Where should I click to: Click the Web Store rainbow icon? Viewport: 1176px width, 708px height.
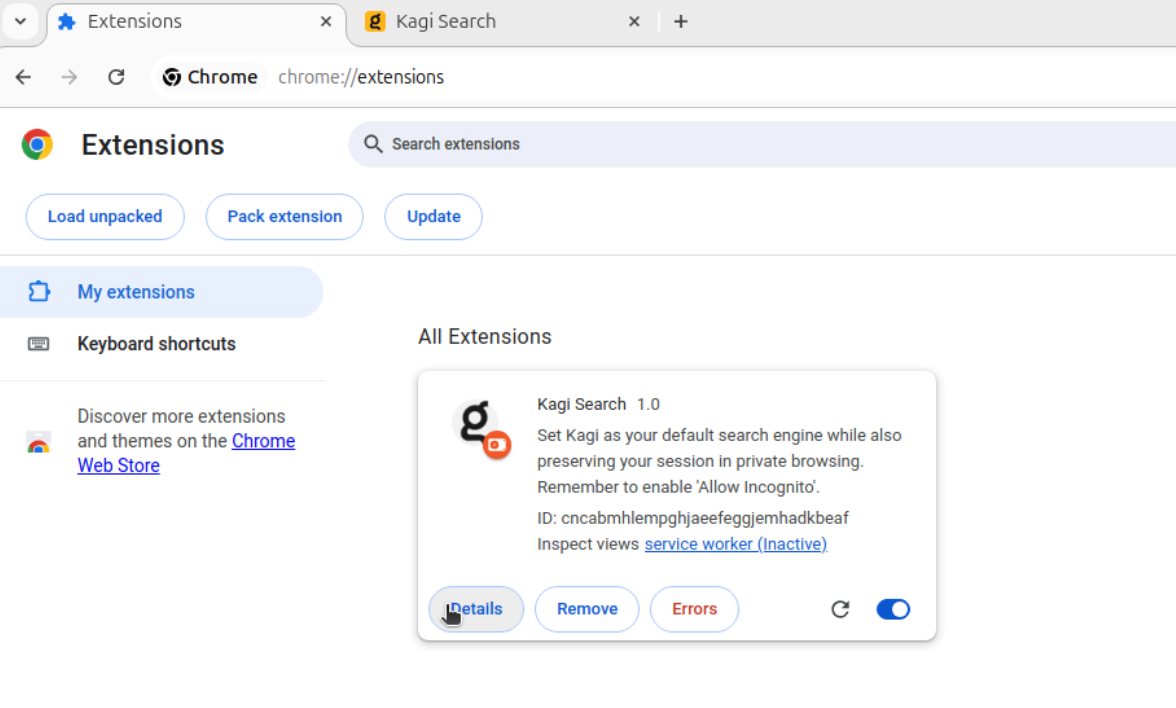point(38,442)
